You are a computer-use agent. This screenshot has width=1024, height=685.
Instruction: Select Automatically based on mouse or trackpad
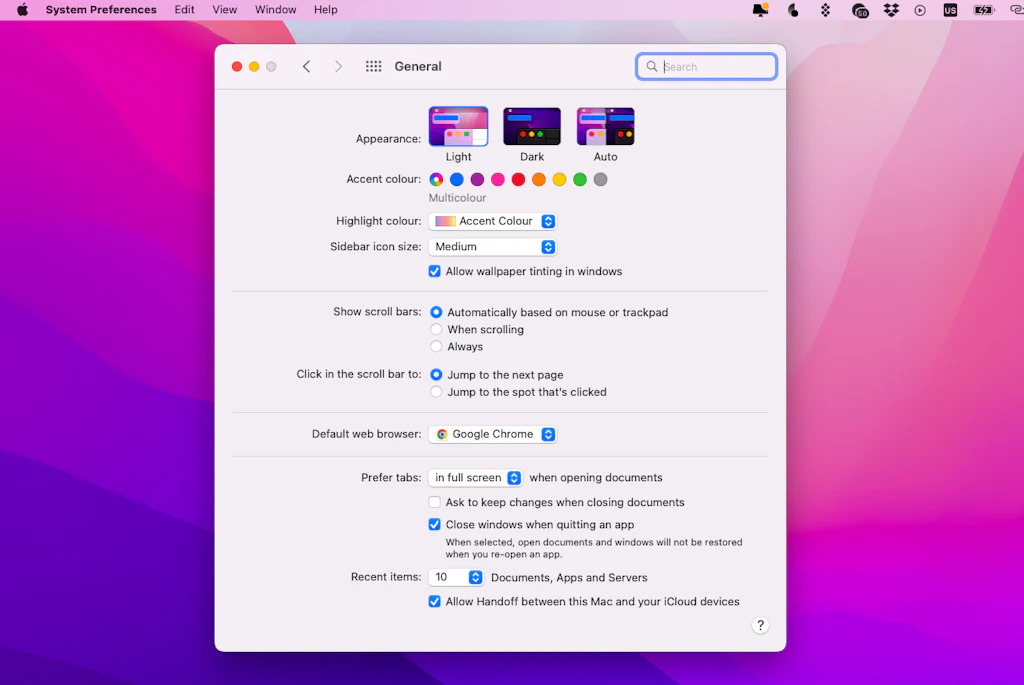click(x=436, y=313)
